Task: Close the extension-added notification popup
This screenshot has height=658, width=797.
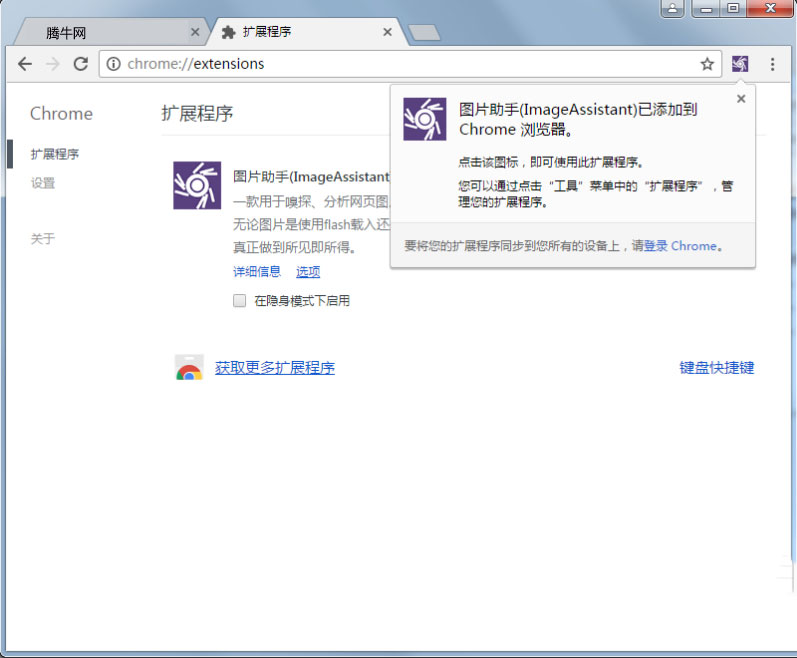Action: click(x=741, y=99)
